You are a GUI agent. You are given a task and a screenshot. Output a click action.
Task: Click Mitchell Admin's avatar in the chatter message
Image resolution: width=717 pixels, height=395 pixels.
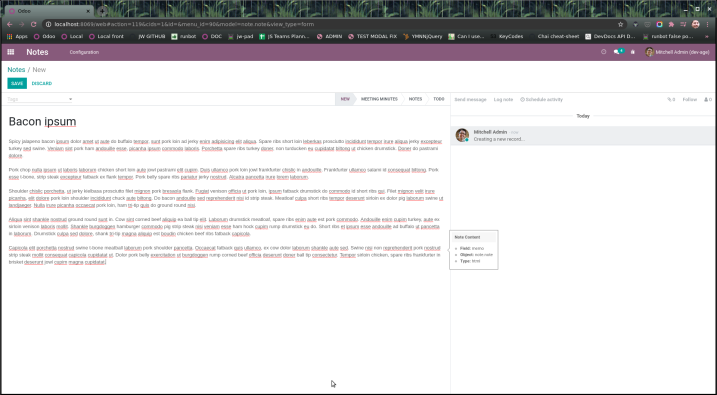coord(462,135)
